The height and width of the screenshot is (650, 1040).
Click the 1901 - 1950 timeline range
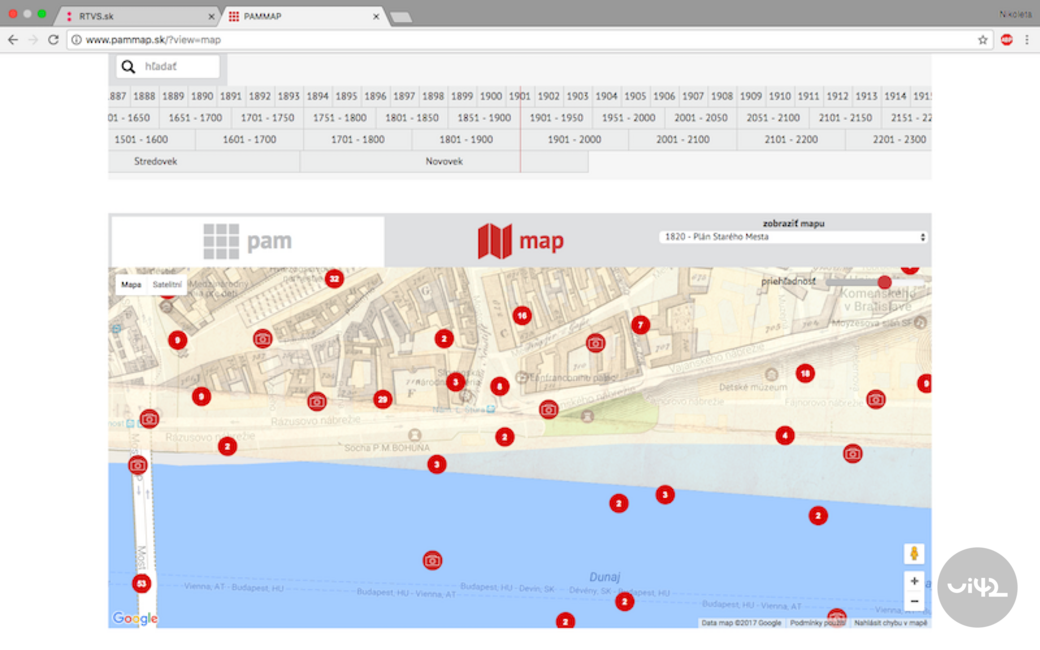click(556, 118)
